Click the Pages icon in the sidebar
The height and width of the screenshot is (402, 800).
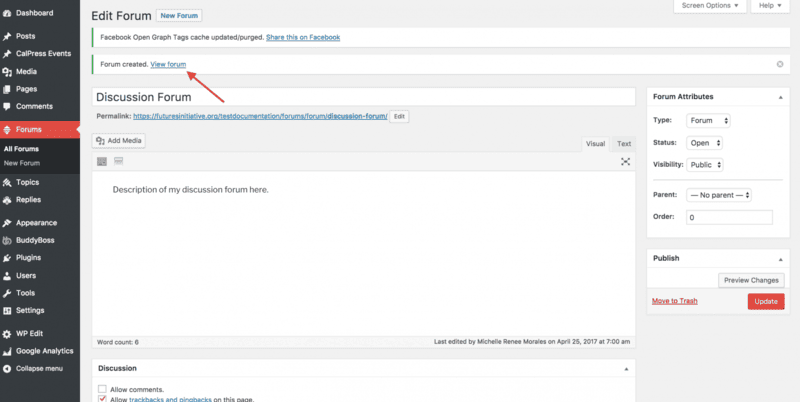[x=7, y=89]
